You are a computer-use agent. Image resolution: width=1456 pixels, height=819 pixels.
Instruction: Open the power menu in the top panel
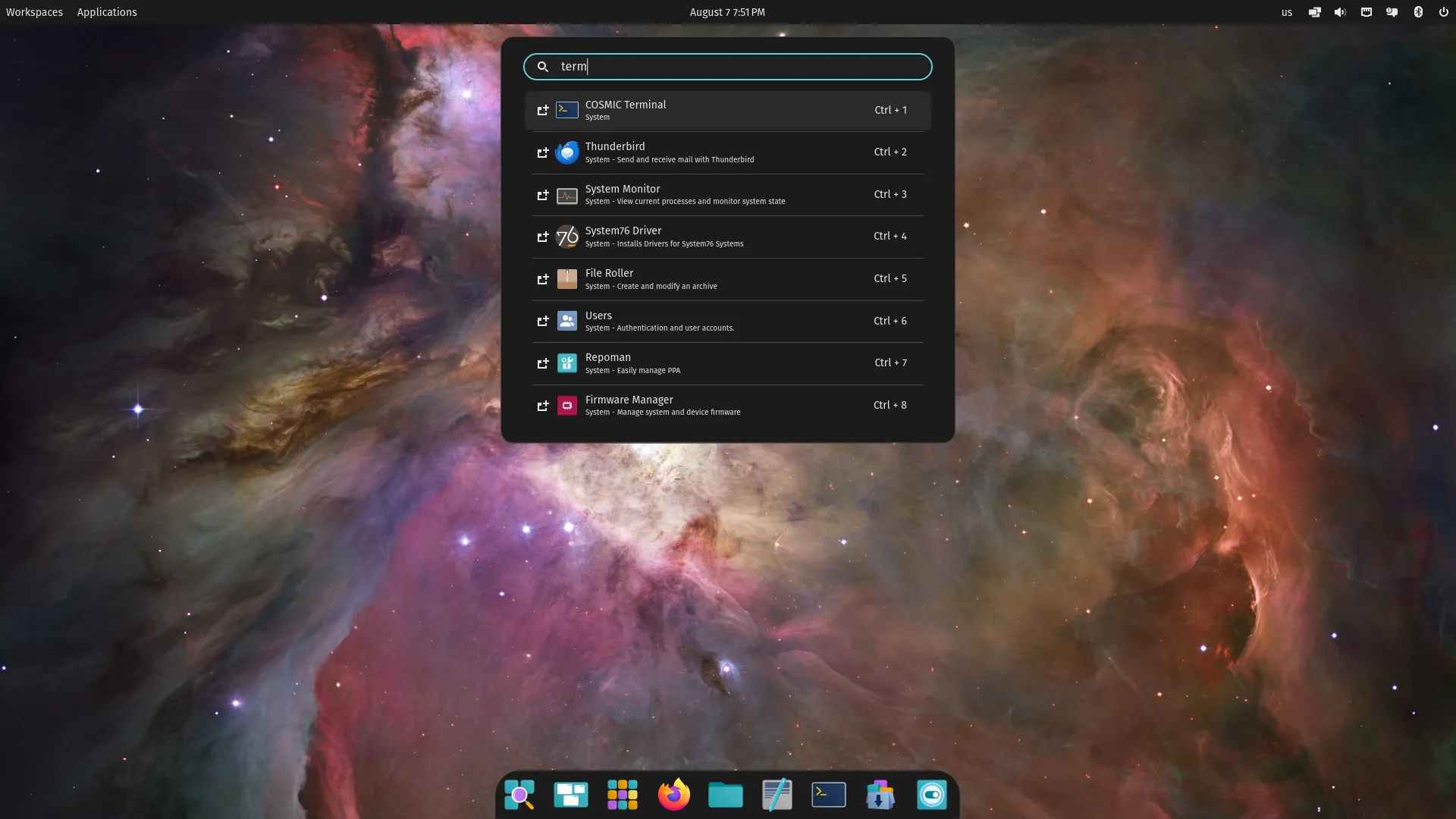click(1444, 12)
